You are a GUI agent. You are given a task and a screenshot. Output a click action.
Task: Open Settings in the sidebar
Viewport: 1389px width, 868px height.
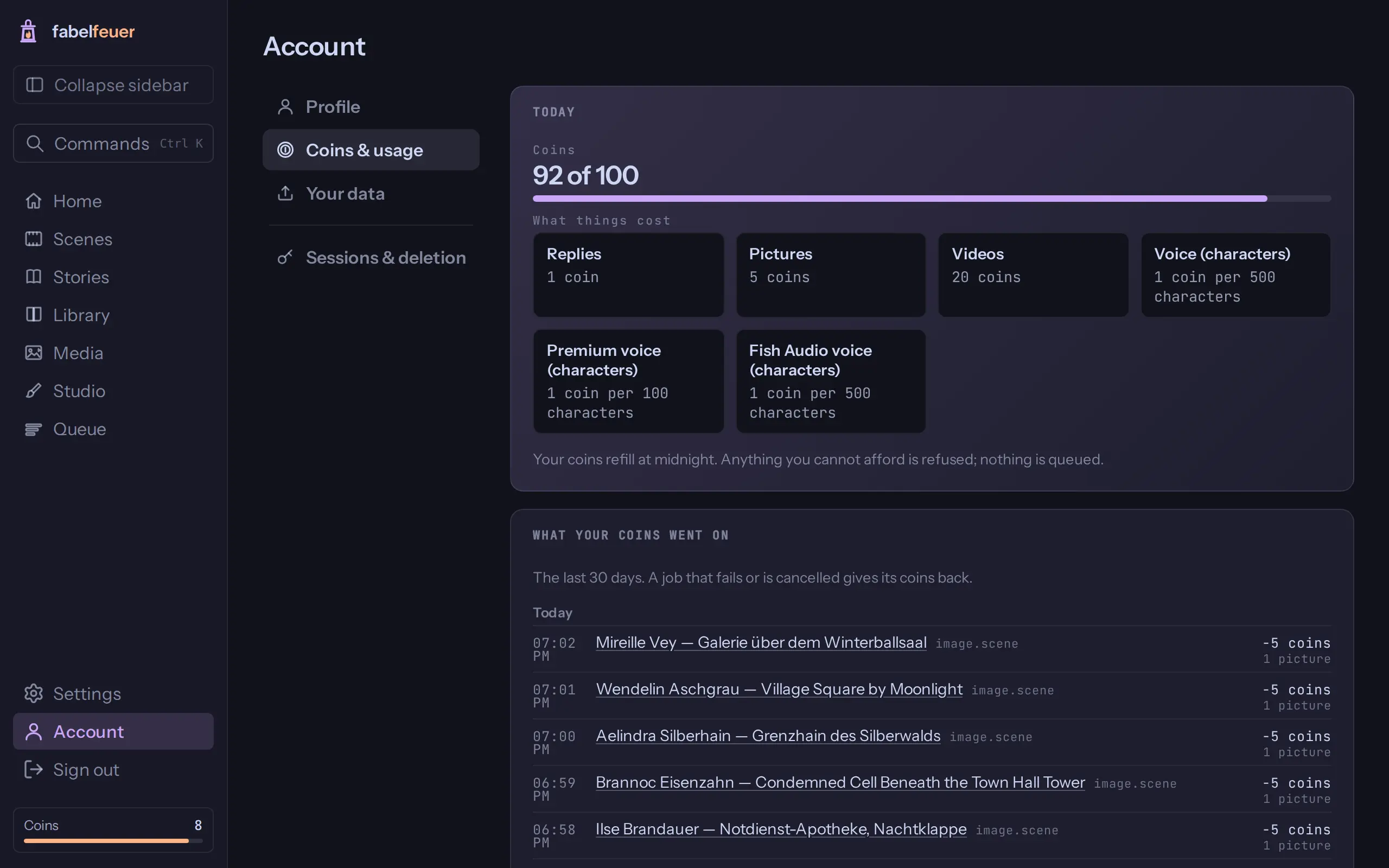coord(113,693)
